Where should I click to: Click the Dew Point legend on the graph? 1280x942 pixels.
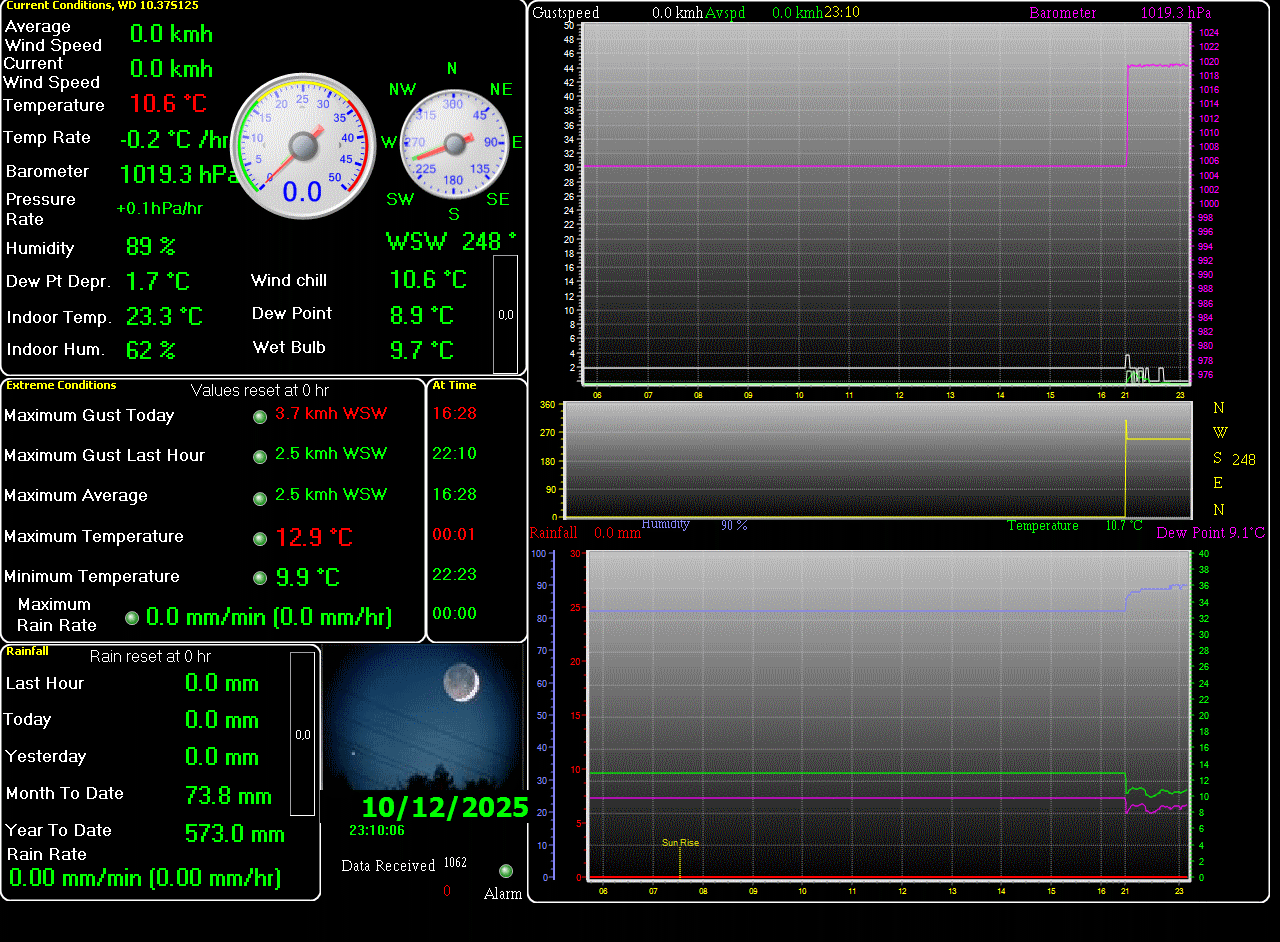click(x=1210, y=533)
